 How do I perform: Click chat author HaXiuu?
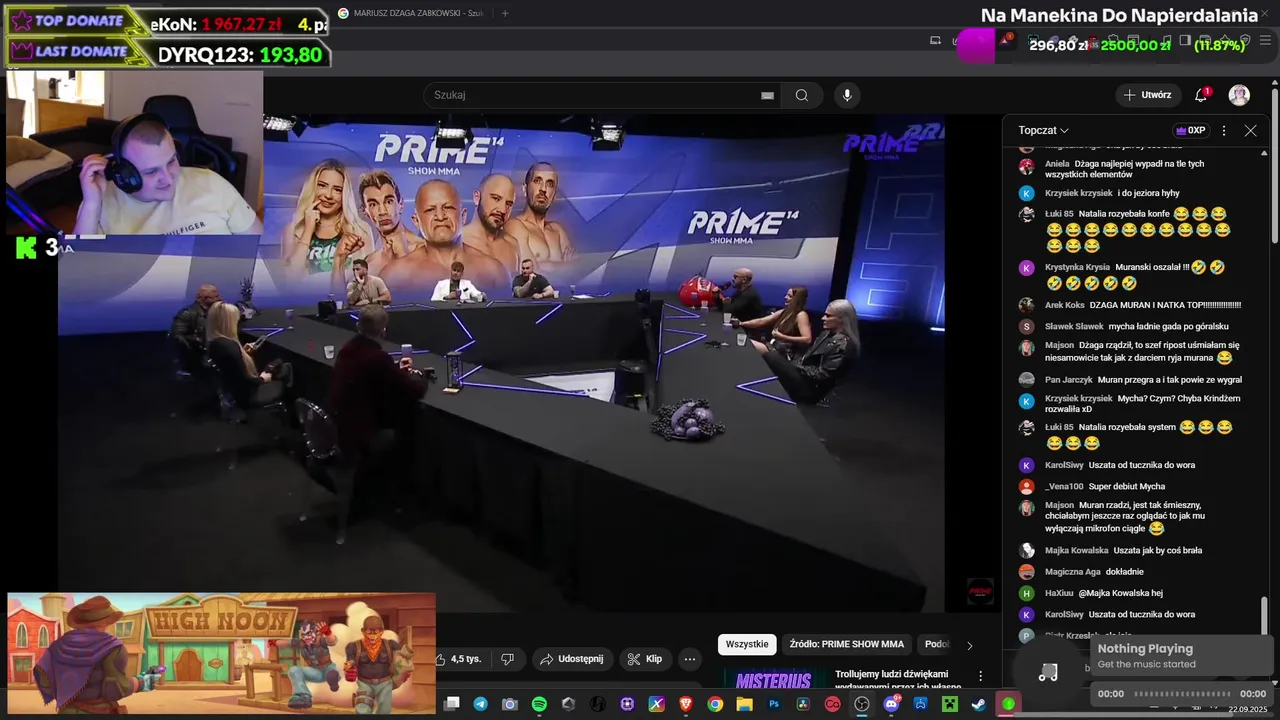point(1059,593)
